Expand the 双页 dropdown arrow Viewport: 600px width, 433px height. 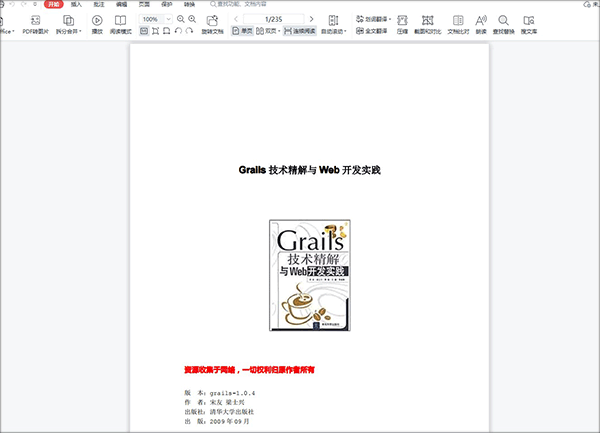click(279, 31)
